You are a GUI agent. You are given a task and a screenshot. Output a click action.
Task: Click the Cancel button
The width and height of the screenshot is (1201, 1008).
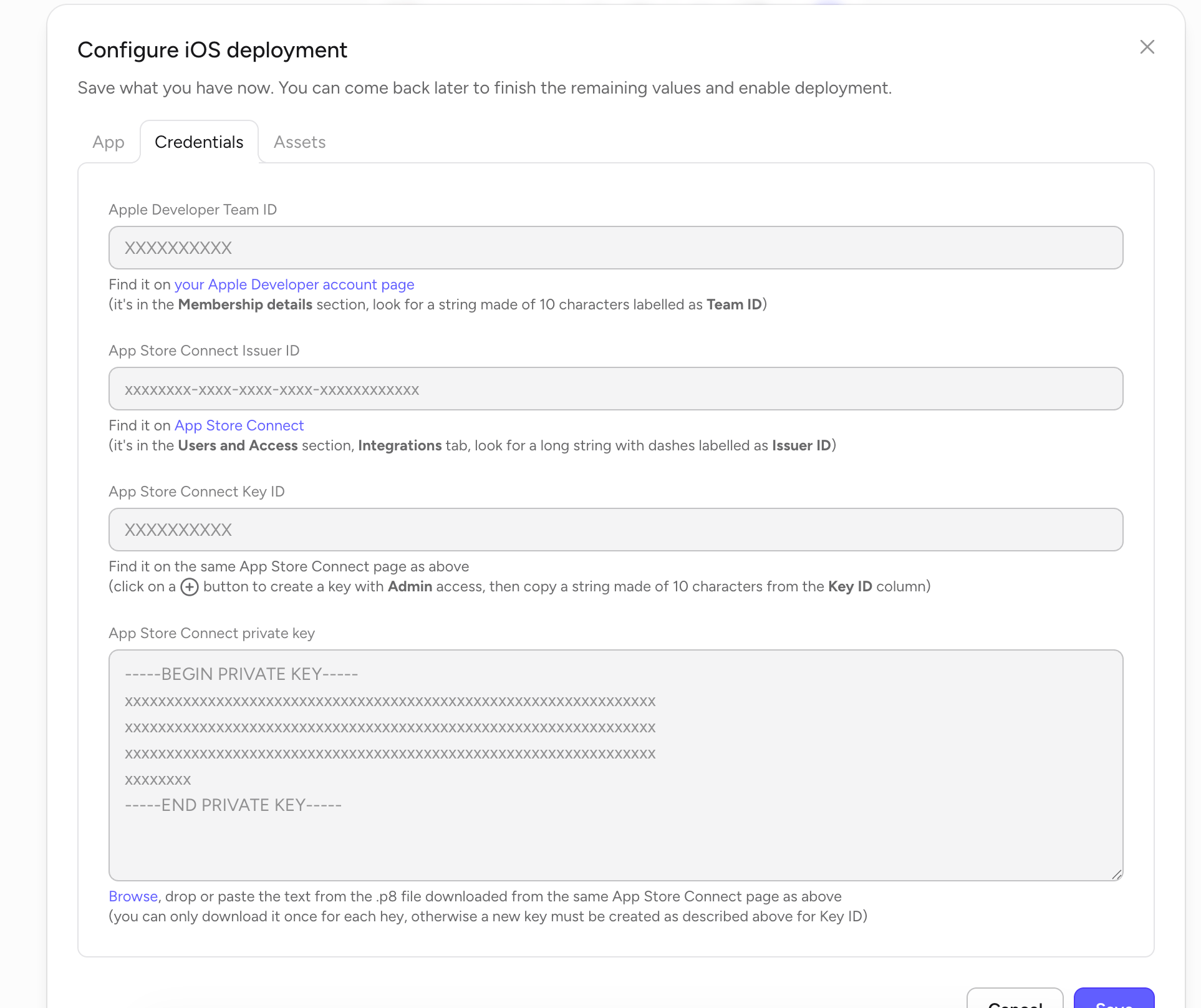tap(1015, 999)
